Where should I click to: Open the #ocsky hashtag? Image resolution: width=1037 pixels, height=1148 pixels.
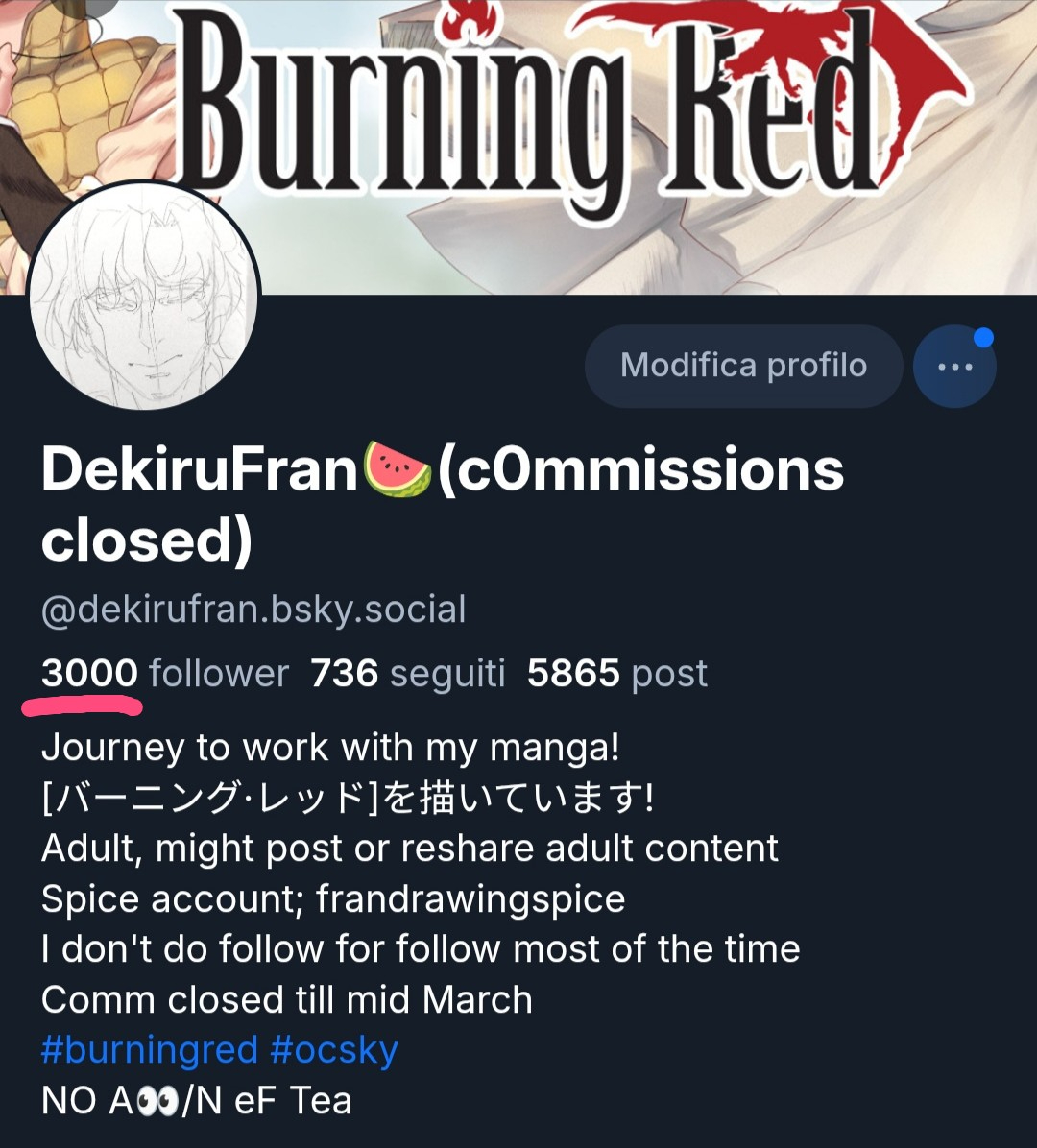334,1050
